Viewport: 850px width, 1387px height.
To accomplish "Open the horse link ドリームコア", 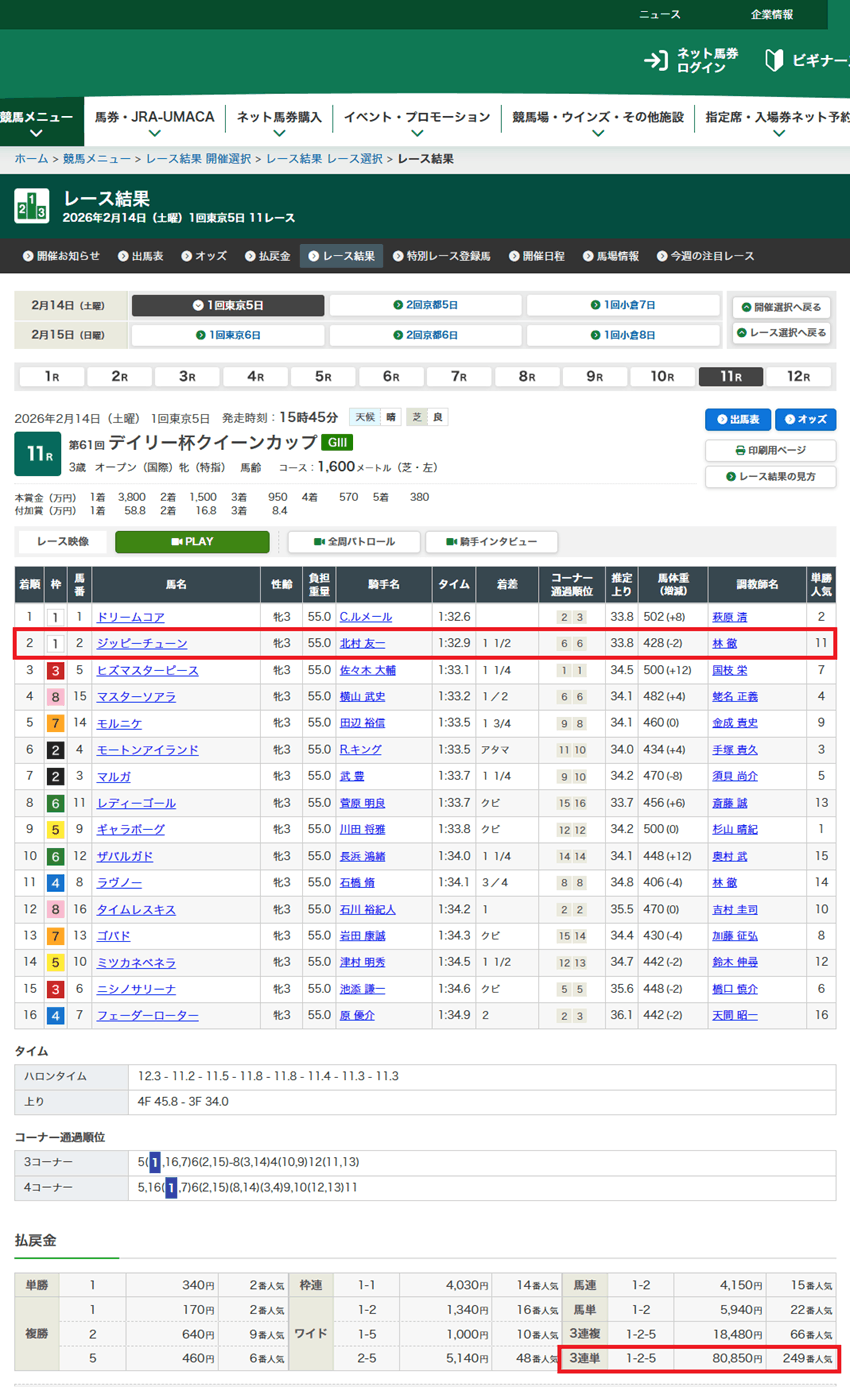I will pos(130,617).
